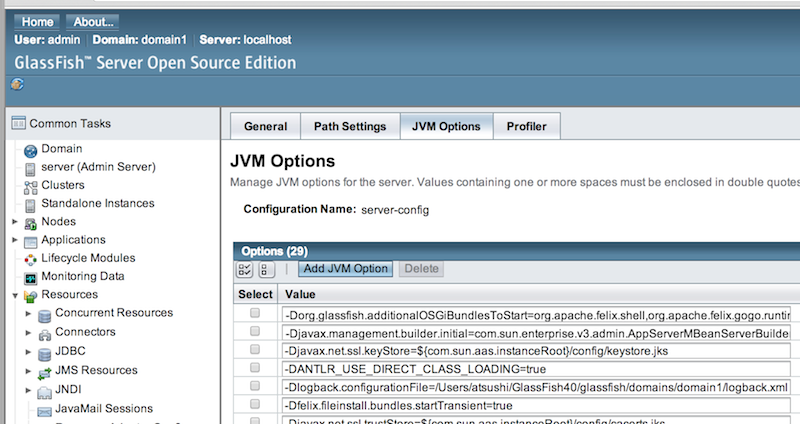Click the Select All rows icon
The image size is (800, 424).
coord(245,269)
